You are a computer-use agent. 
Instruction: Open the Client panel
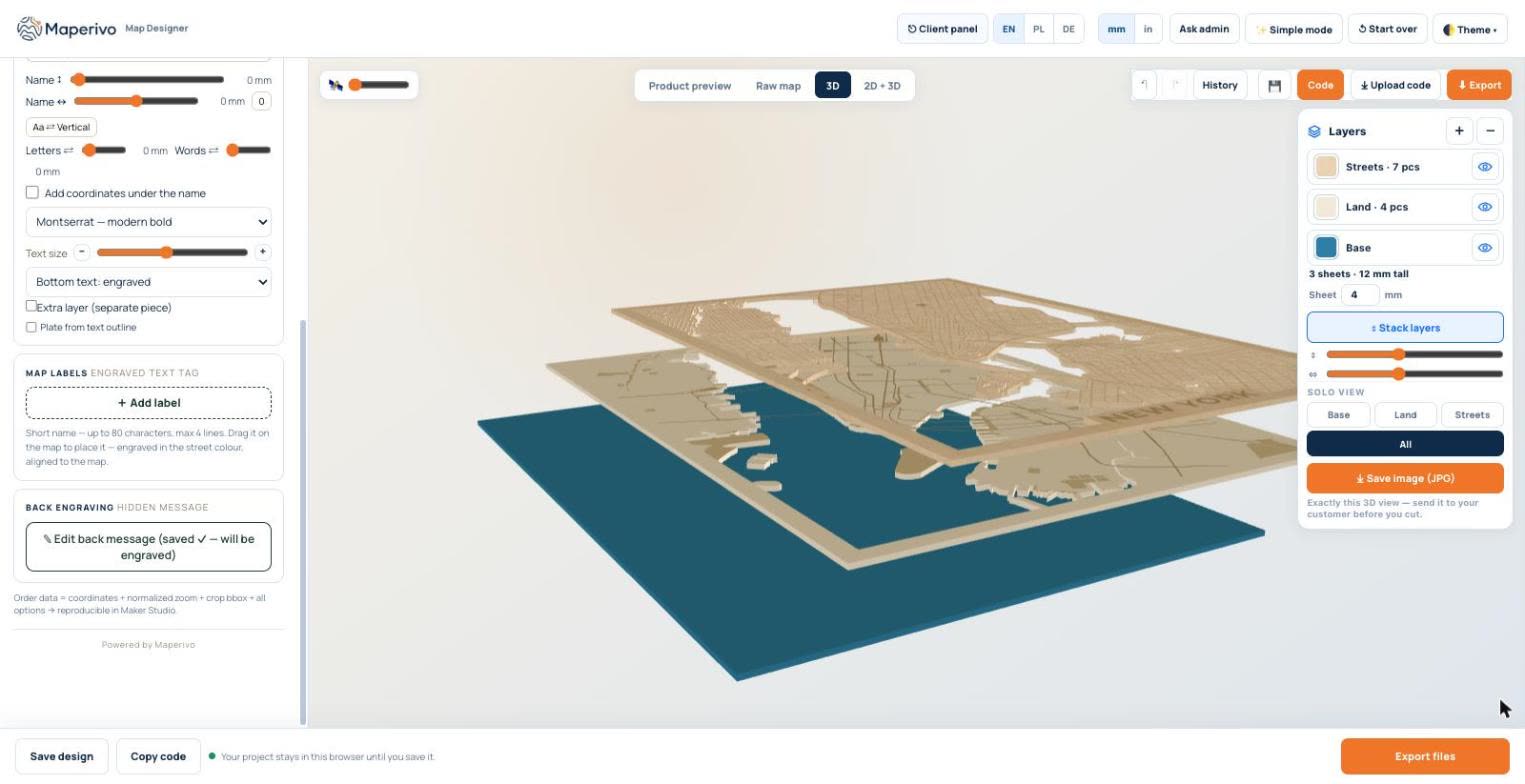942,29
